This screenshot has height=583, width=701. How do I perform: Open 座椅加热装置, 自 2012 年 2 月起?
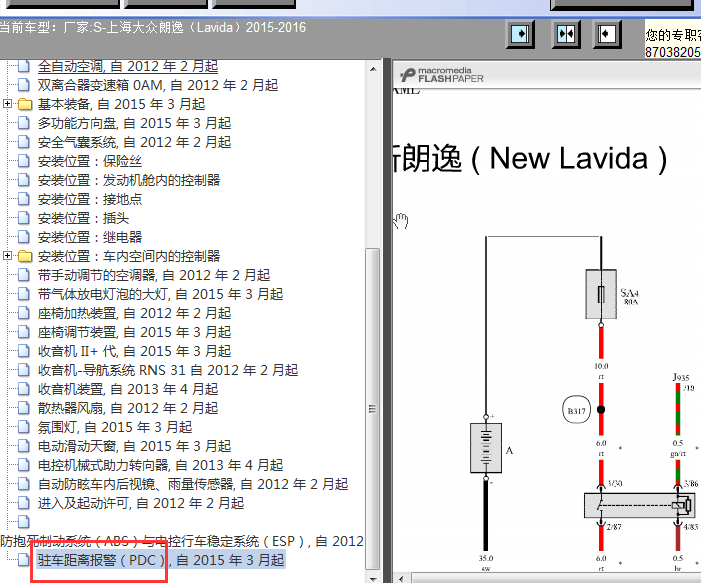(134, 313)
